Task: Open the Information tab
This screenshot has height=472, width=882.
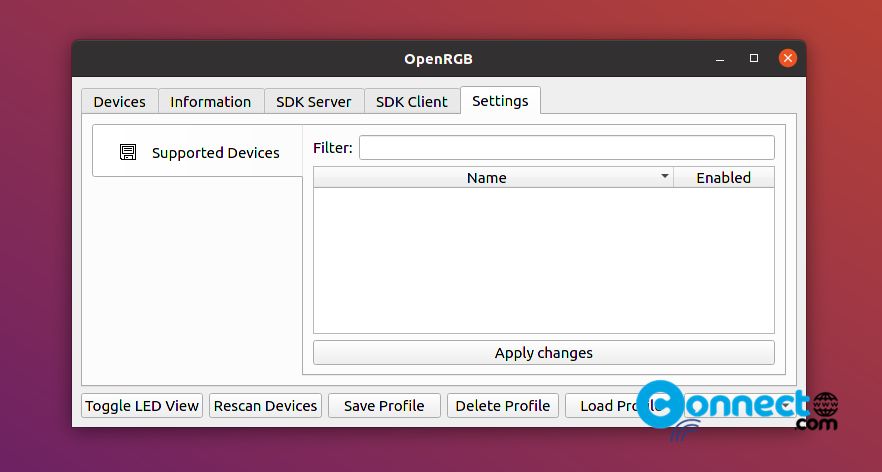Action: [x=210, y=101]
